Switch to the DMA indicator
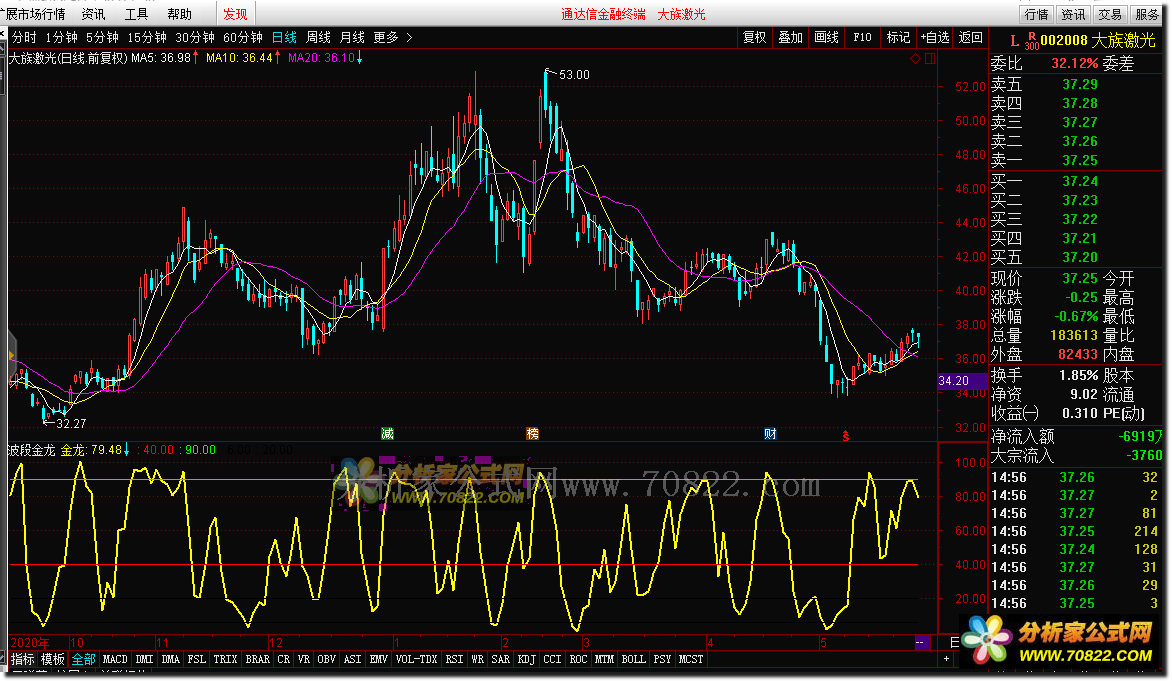The height and width of the screenshot is (681, 1172). coord(170,659)
